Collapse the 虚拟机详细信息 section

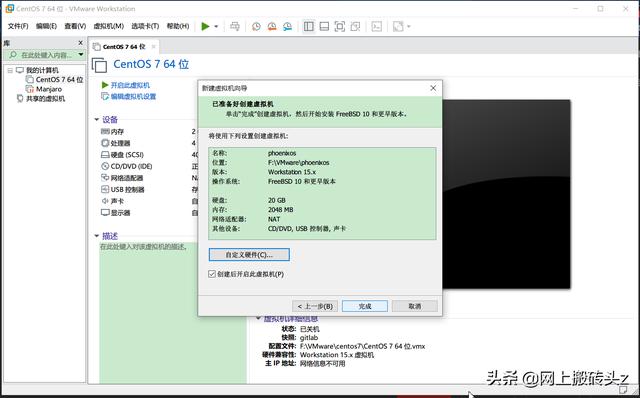tap(258, 318)
